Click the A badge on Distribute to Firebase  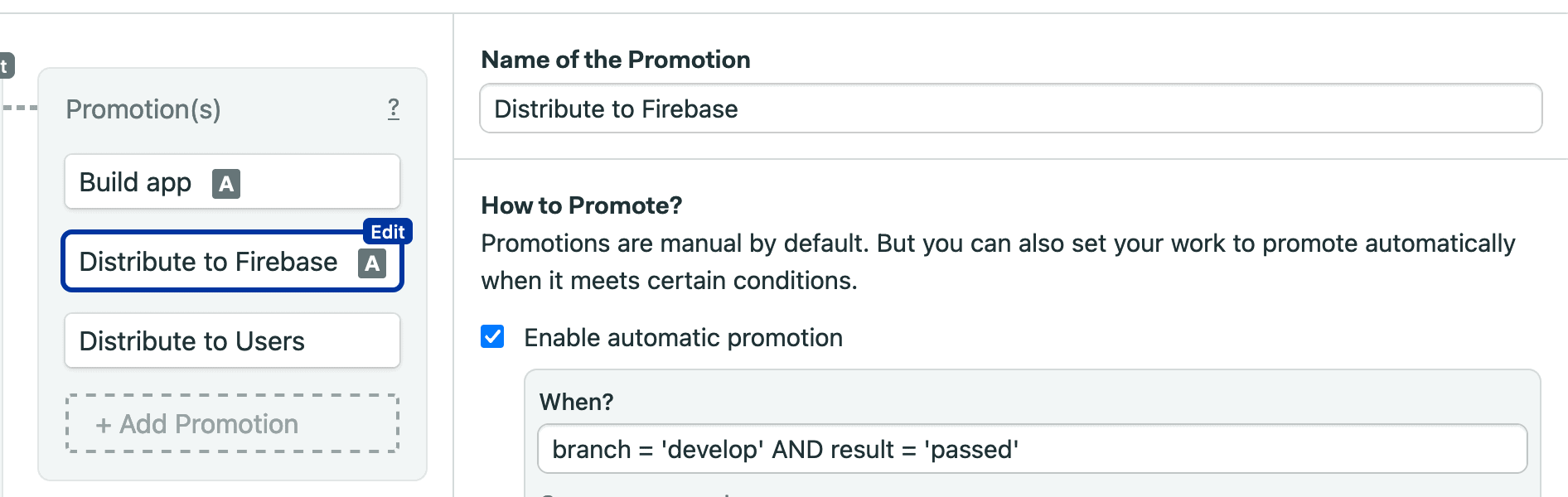(372, 263)
